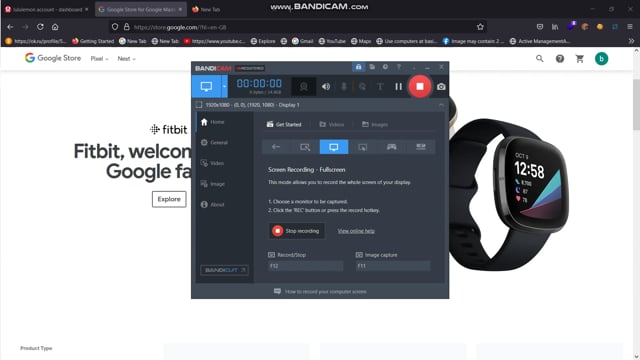The height and width of the screenshot is (360, 640).
Task: Stop recording with the red toolbar button
Action: (x=420, y=86)
